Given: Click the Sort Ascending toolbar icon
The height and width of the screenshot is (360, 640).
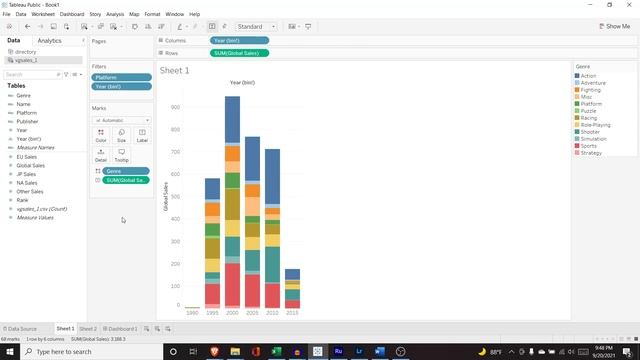Looking at the screenshot, I should [148, 27].
